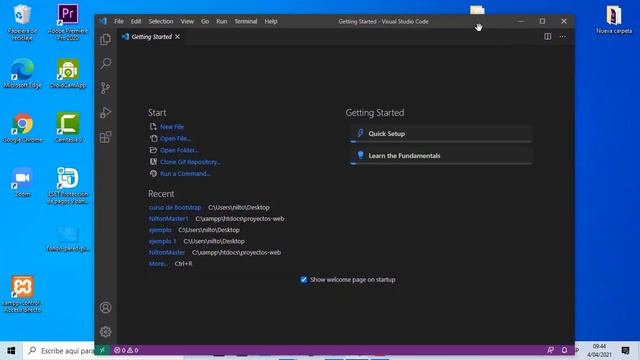Open the Run and Debug view

tap(105, 112)
